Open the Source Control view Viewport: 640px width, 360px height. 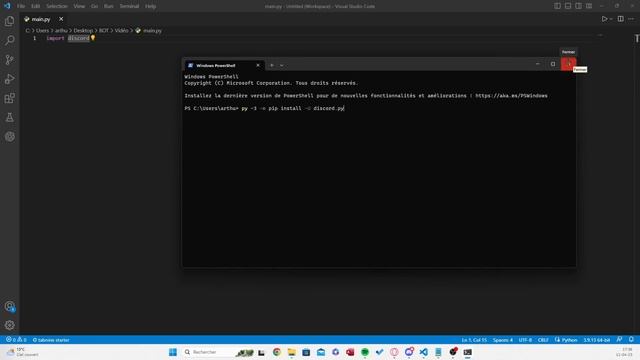(x=9, y=60)
